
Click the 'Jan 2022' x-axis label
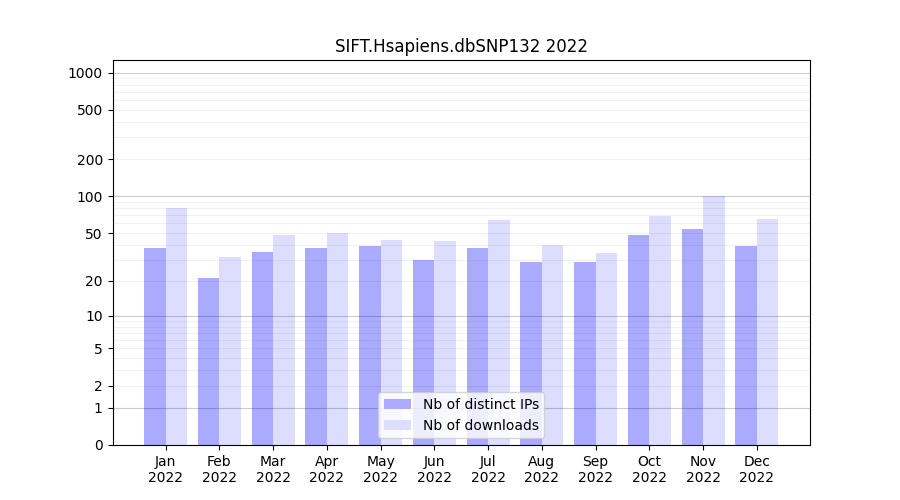tap(165, 469)
